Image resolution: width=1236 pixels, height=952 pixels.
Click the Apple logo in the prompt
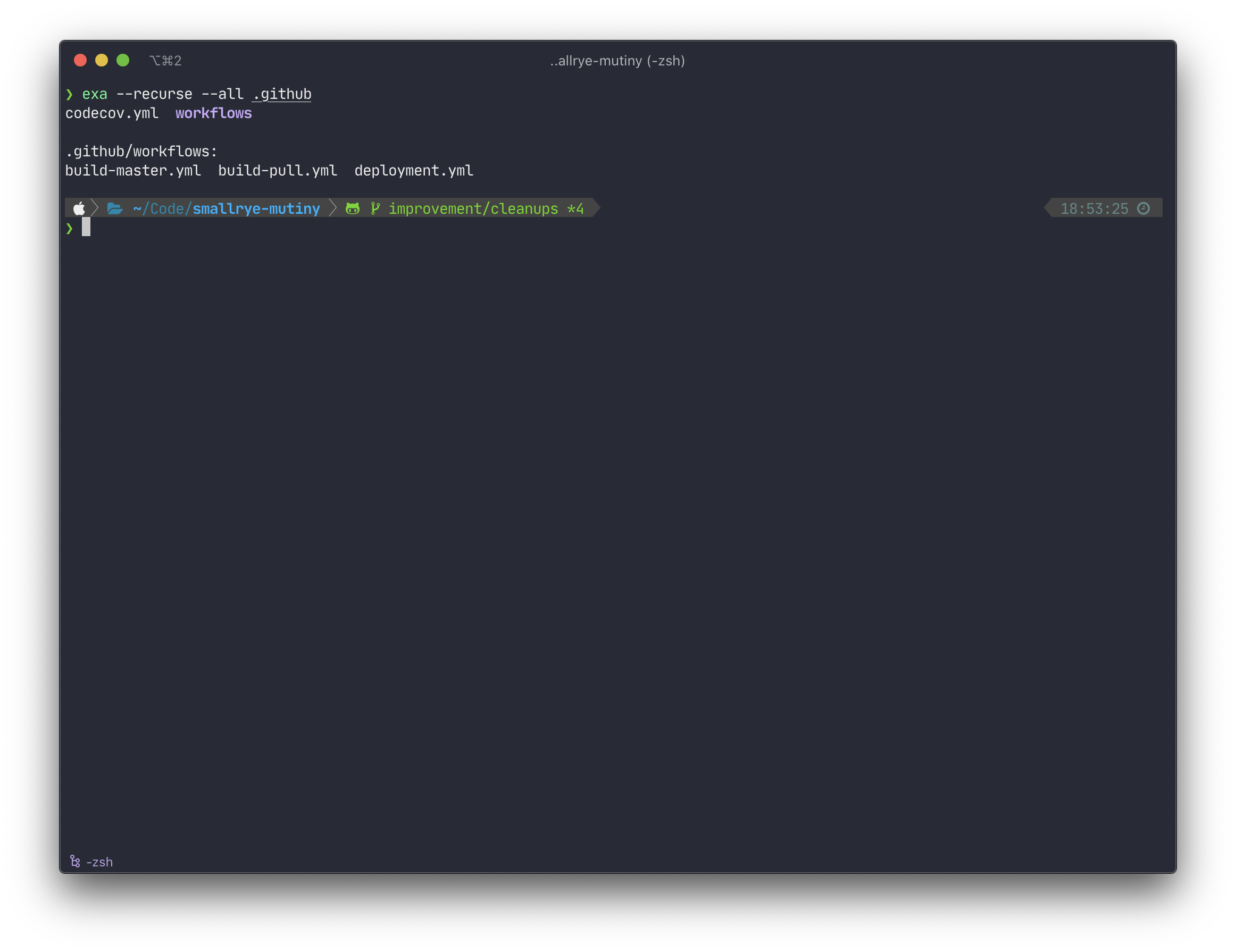pos(79,208)
